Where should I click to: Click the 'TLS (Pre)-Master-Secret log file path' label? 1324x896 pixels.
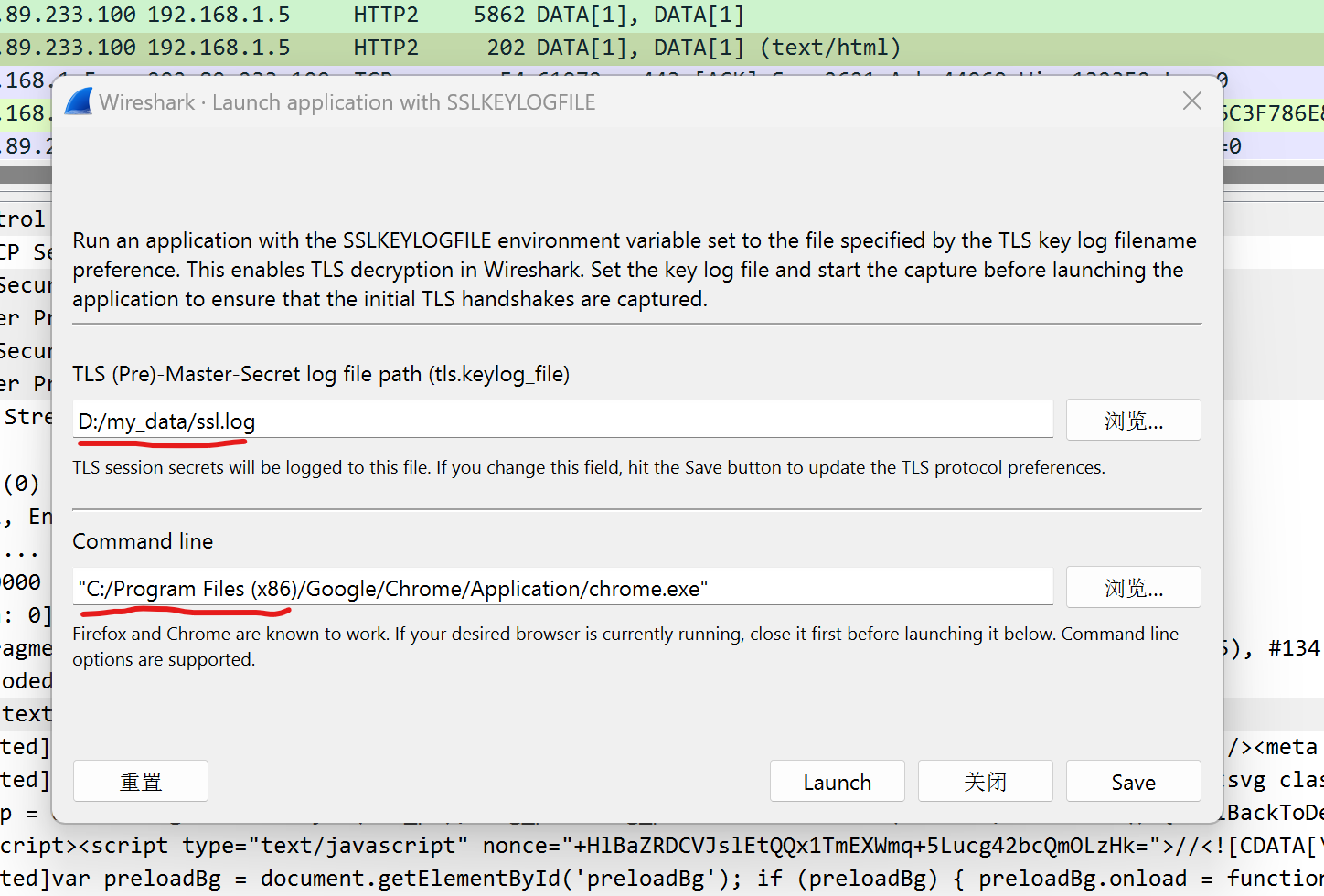[321, 374]
